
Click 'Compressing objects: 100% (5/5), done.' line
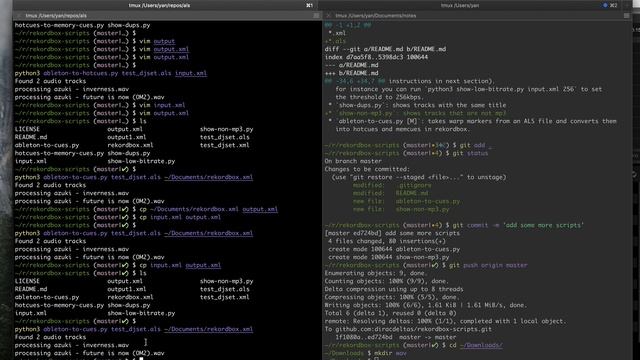(x=392, y=297)
